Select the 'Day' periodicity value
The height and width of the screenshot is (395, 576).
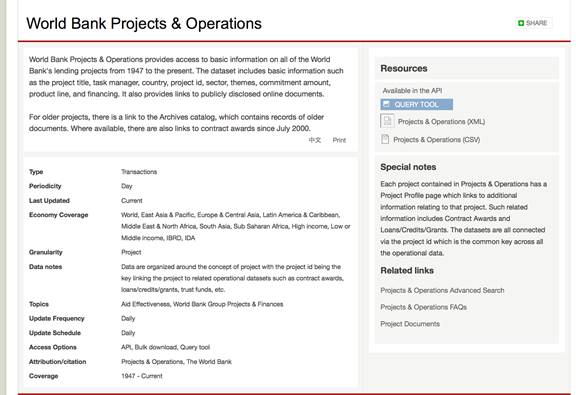[x=127, y=186]
